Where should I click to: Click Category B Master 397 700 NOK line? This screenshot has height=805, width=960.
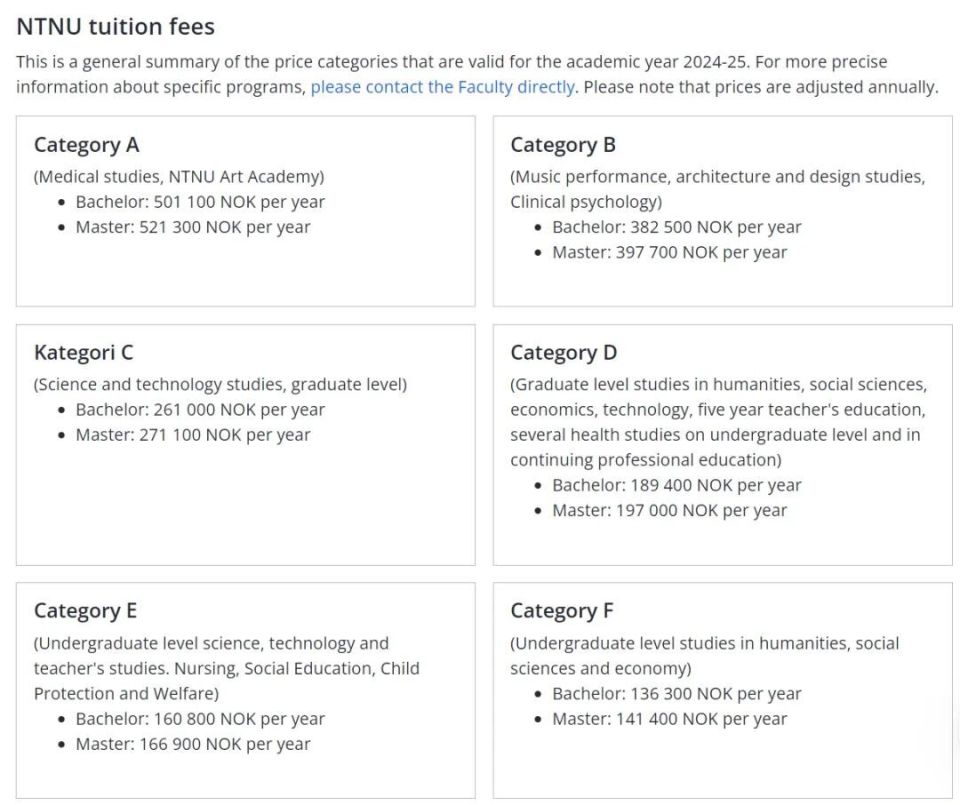(669, 252)
